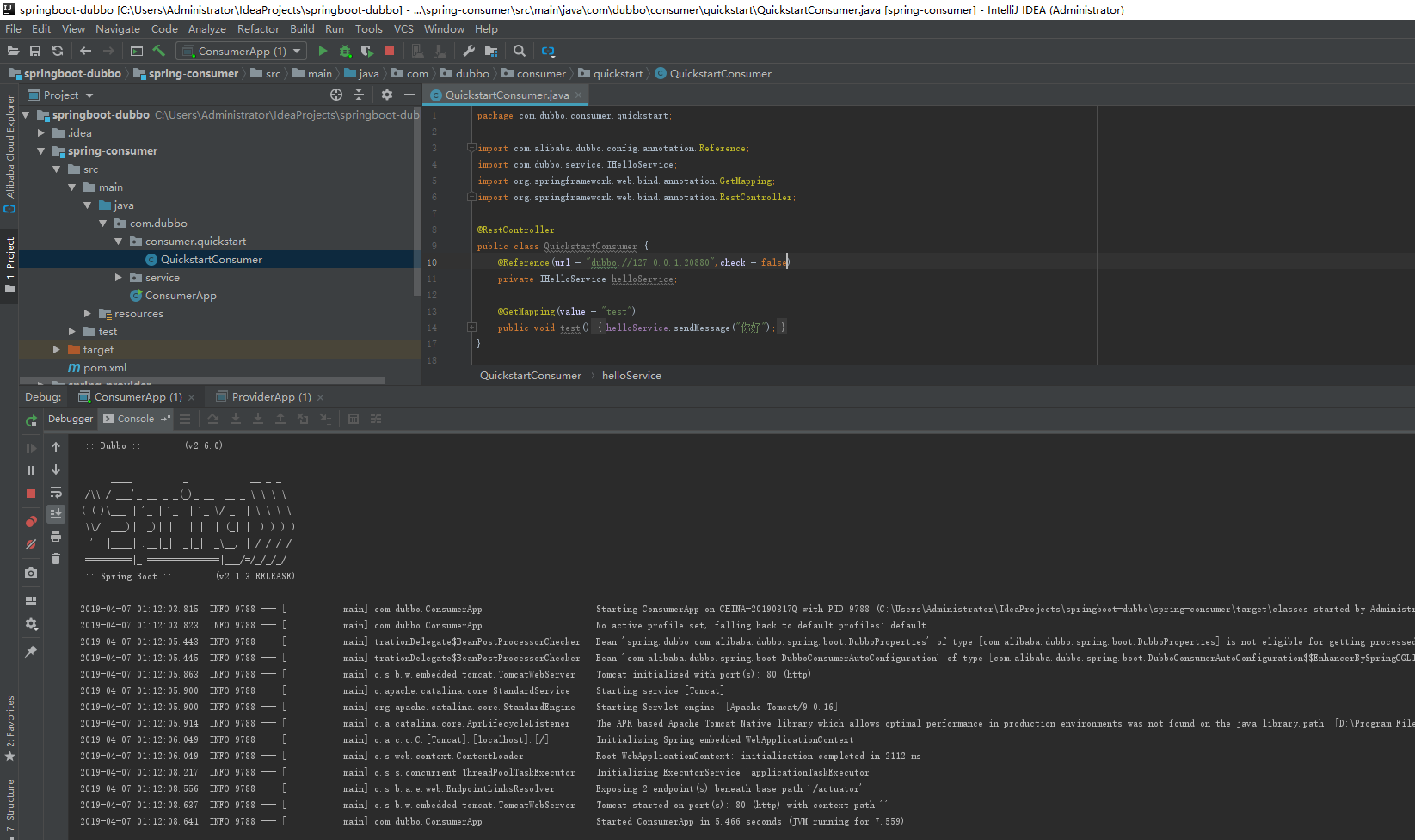The height and width of the screenshot is (840, 1415).
Task: Open the ConsumerApp run configuration dropdown
Action: [x=241, y=52]
